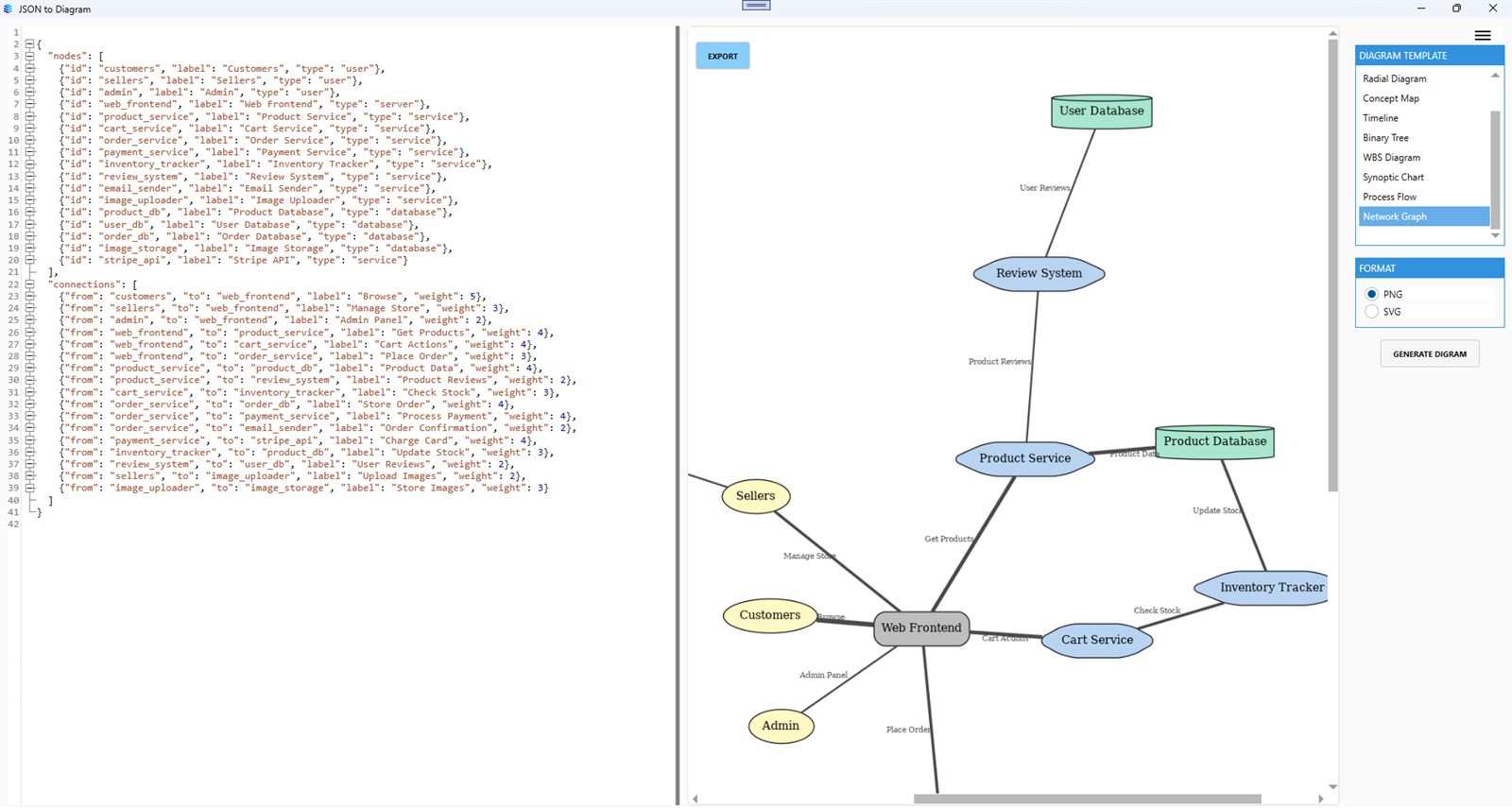This screenshot has width=1512, height=808.
Task: Click the "User Reviews" edge label
Action: tap(1044, 188)
